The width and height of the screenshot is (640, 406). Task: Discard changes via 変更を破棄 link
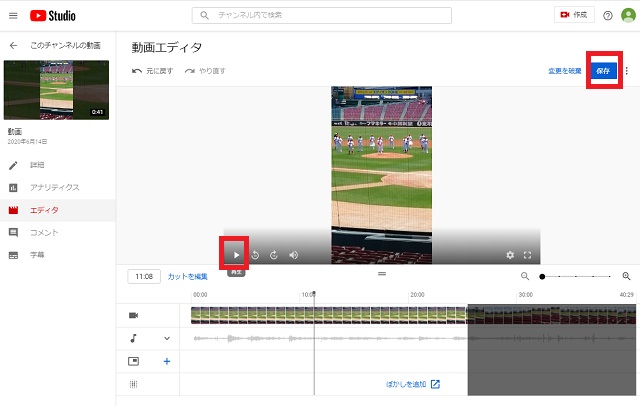pyautogui.click(x=565, y=71)
